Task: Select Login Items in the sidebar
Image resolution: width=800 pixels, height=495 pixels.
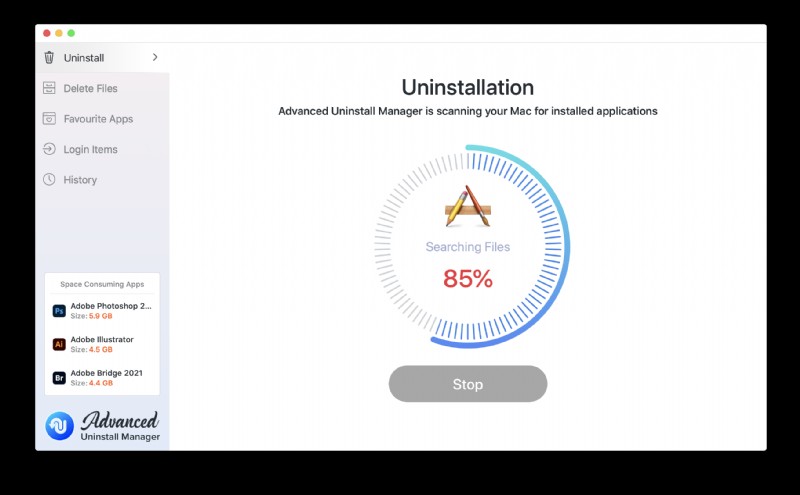Action: pos(91,149)
